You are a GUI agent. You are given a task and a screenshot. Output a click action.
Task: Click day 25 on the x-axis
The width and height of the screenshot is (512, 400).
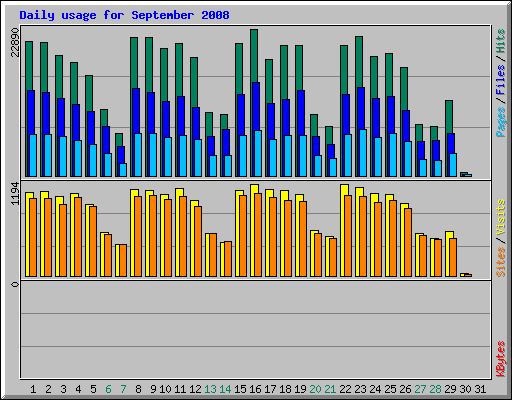[390, 389]
